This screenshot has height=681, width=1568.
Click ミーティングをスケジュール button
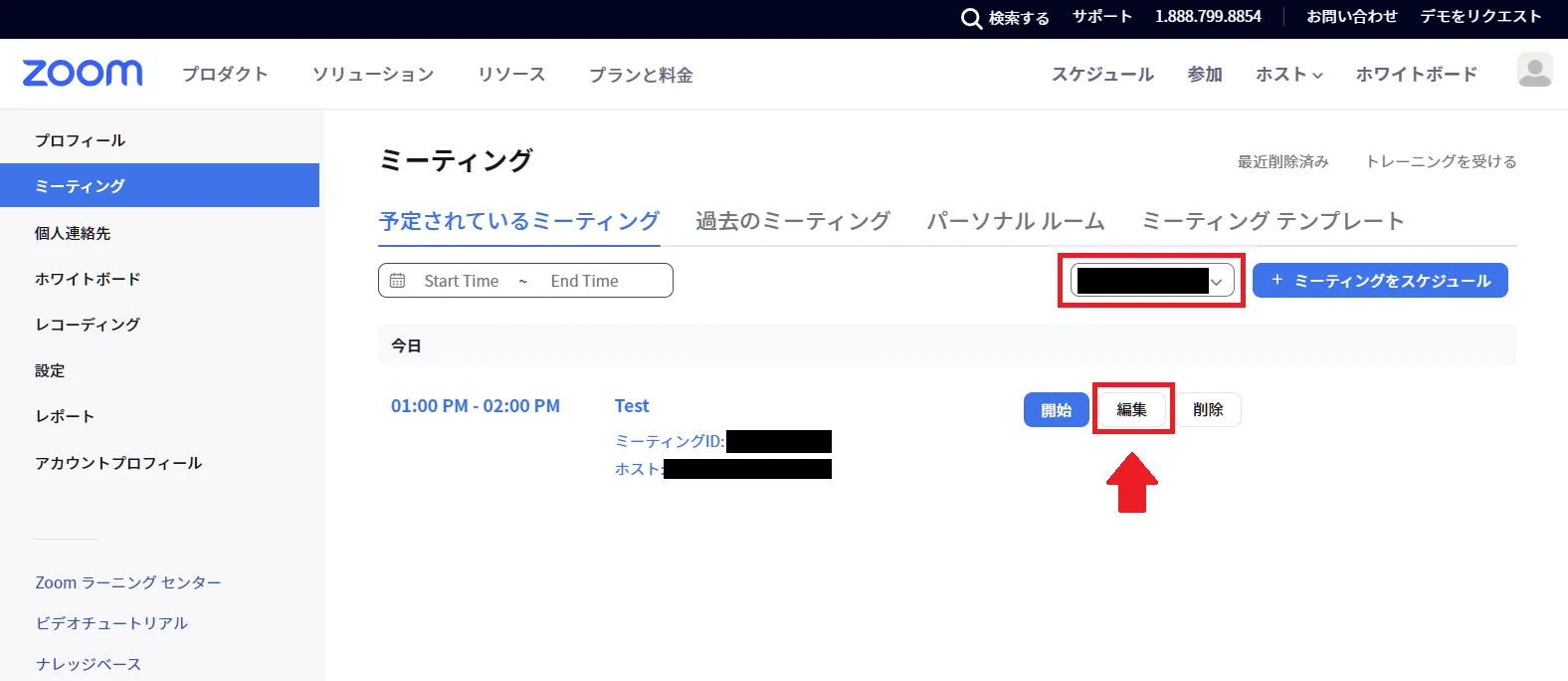pos(1380,281)
